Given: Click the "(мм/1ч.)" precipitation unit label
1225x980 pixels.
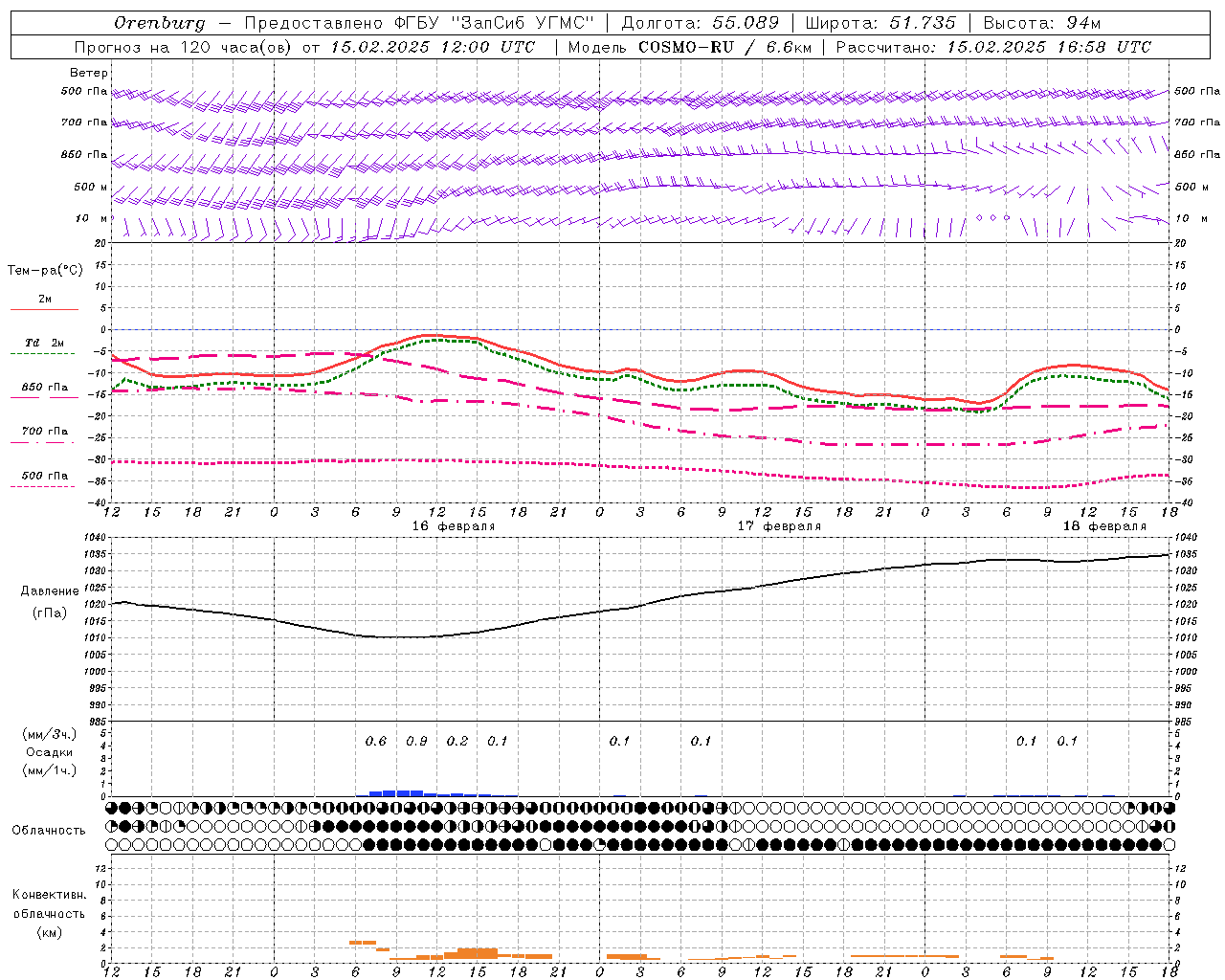Looking at the screenshot, I should [x=50, y=770].
